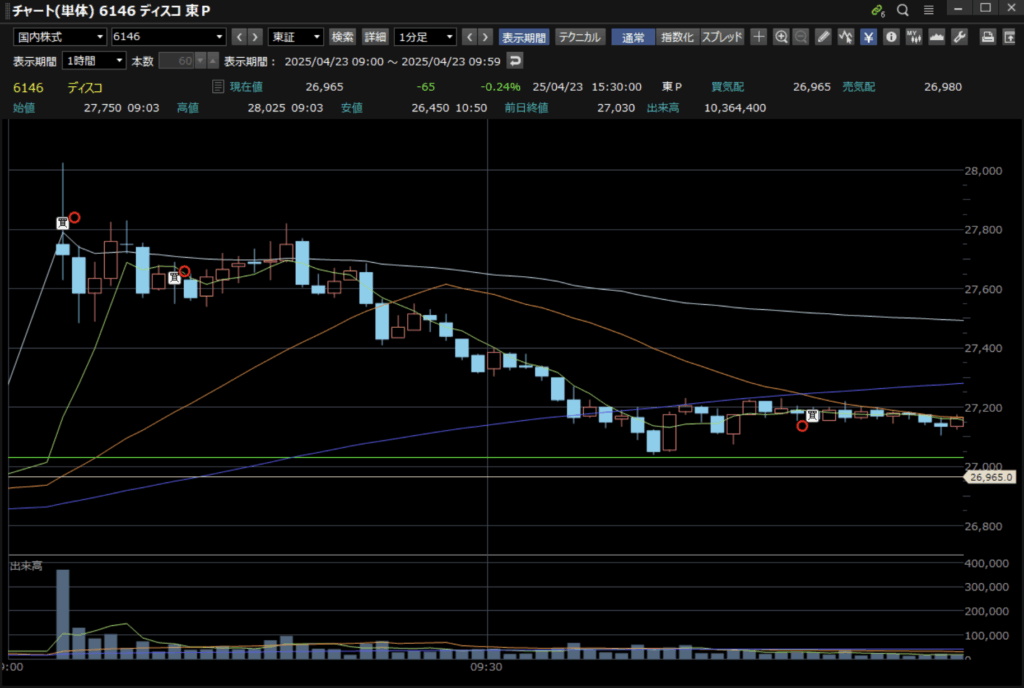
Task: Open the 国内株式 market type dropdown
Action: [x=60, y=37]
